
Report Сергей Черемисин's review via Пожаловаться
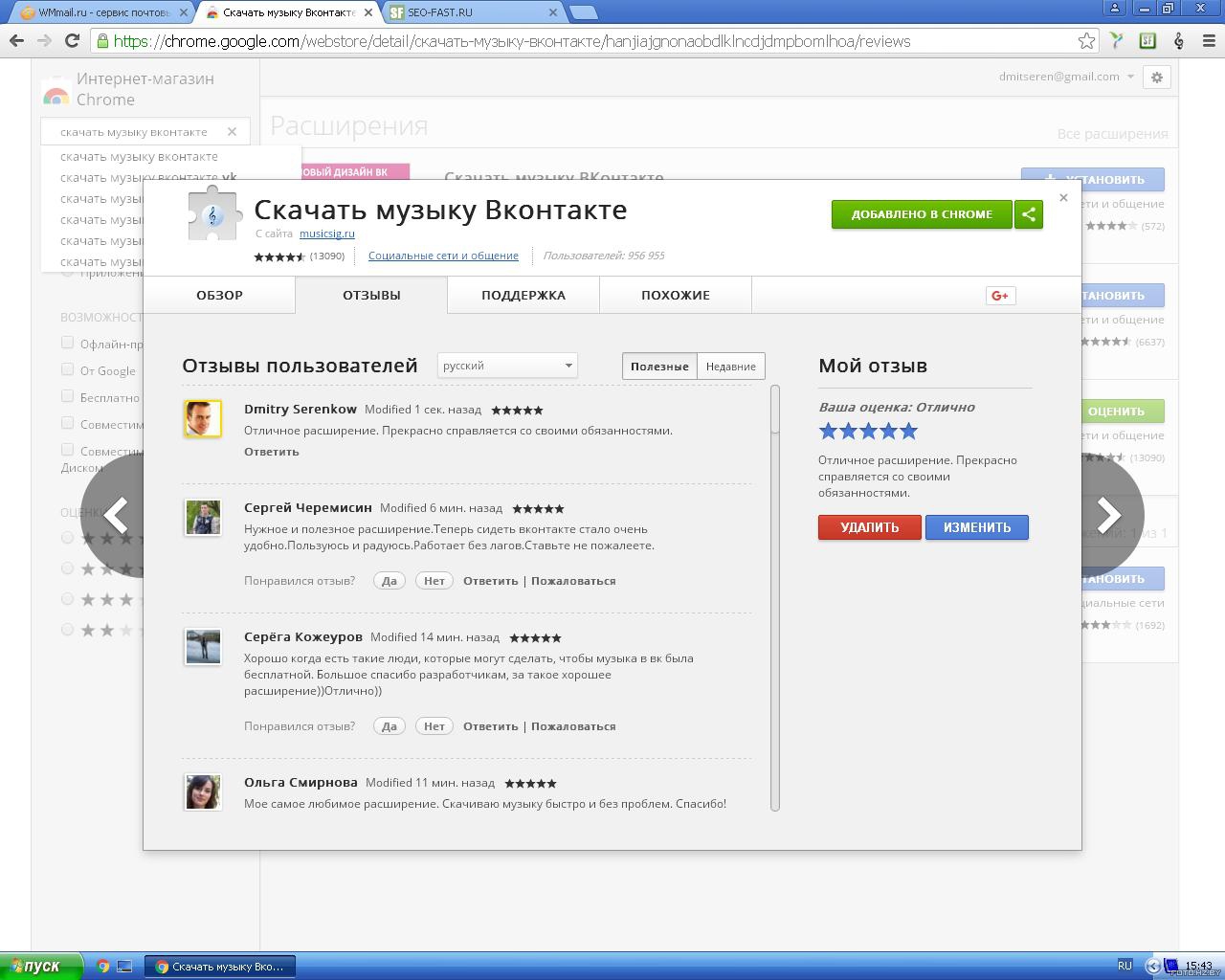click(x=573, y=581)
